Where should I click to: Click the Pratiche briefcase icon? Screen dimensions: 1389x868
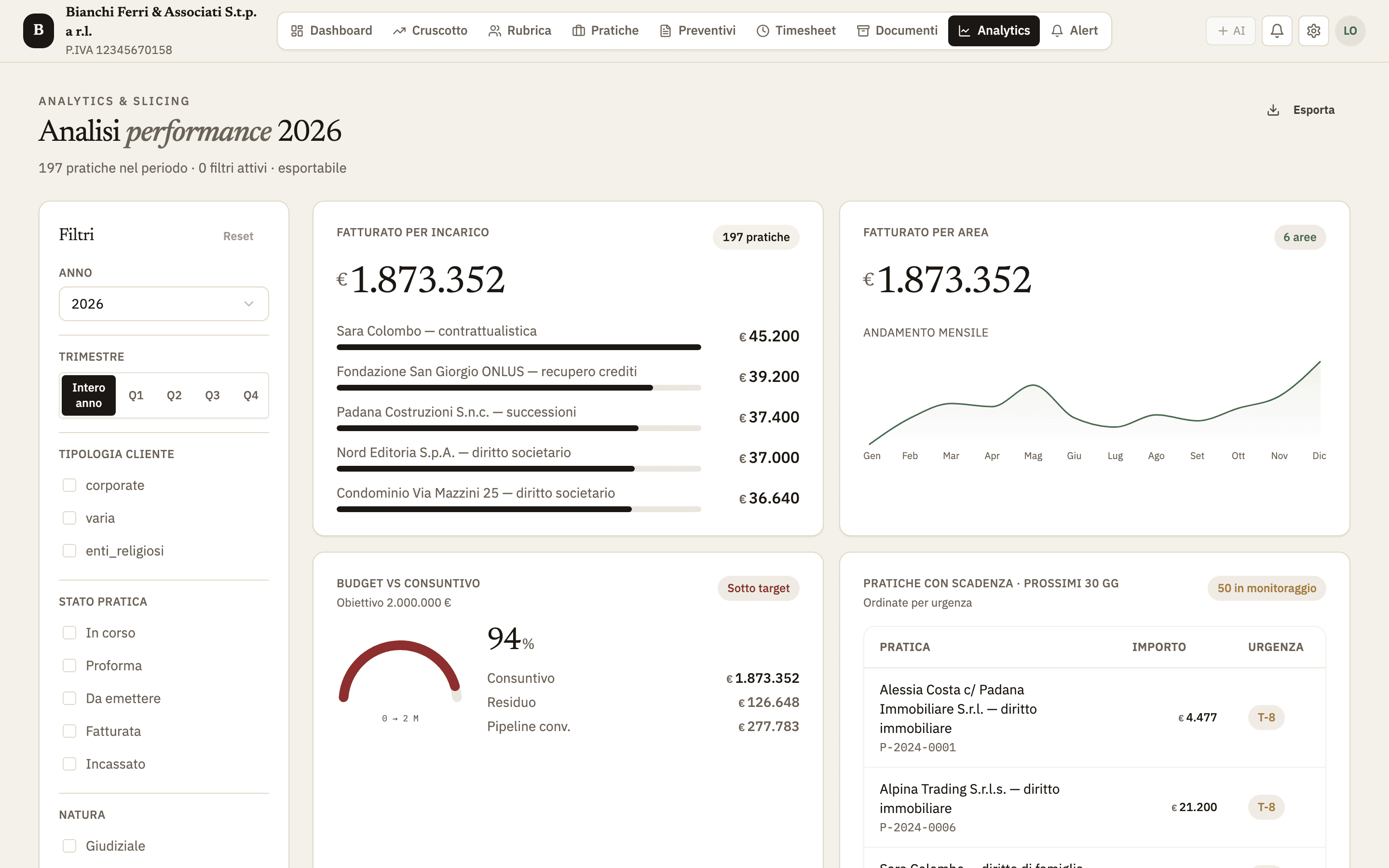pos(578,31)
